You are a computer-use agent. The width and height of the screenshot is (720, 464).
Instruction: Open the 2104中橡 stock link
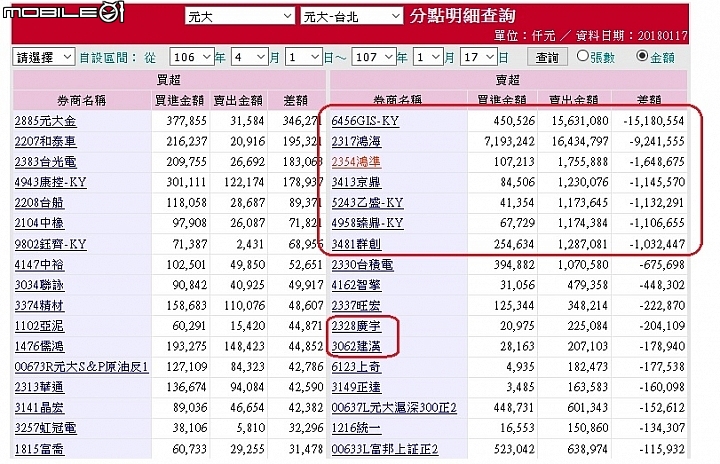point(39,223)
